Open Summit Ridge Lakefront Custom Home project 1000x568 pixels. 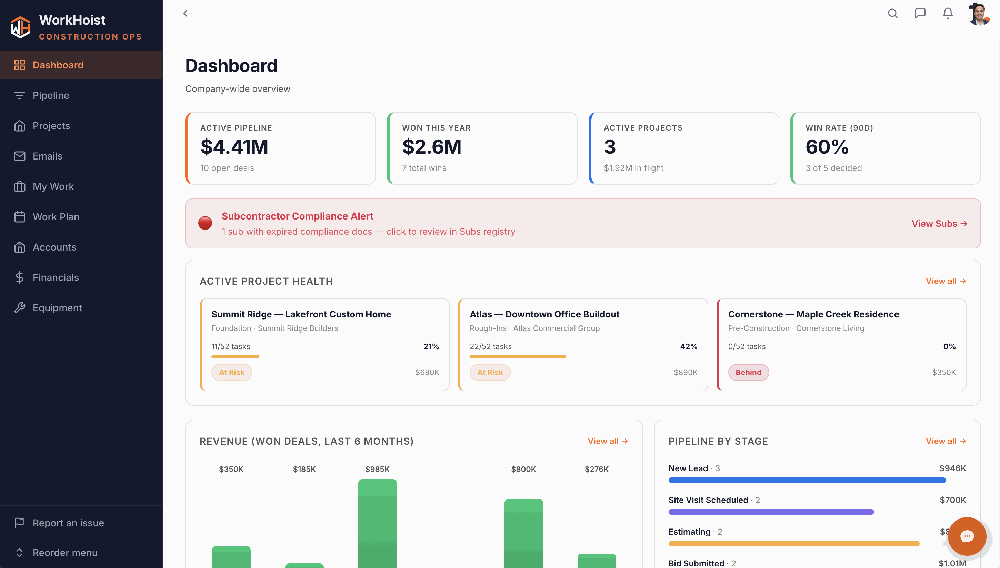(325, 344)
